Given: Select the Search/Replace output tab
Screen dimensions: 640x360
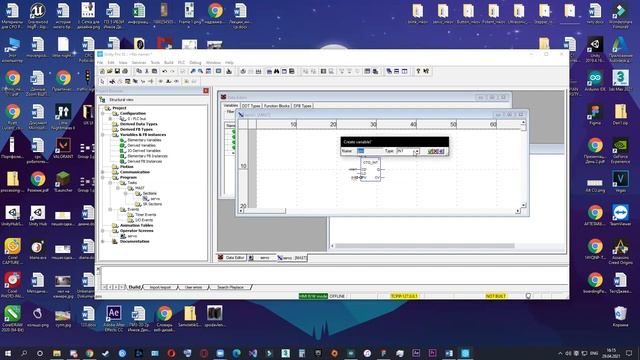Looking at the screenshot, I should coord(231,287).
